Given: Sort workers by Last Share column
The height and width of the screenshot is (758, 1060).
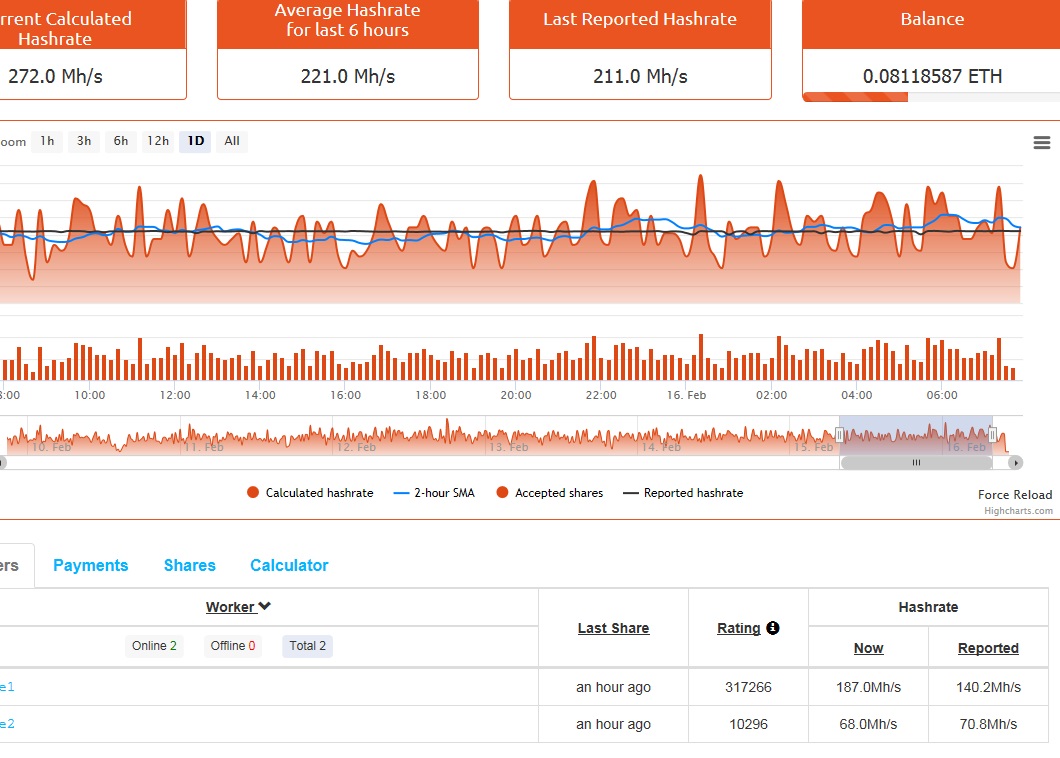Looking at the screenshot, I should point(613,628).
